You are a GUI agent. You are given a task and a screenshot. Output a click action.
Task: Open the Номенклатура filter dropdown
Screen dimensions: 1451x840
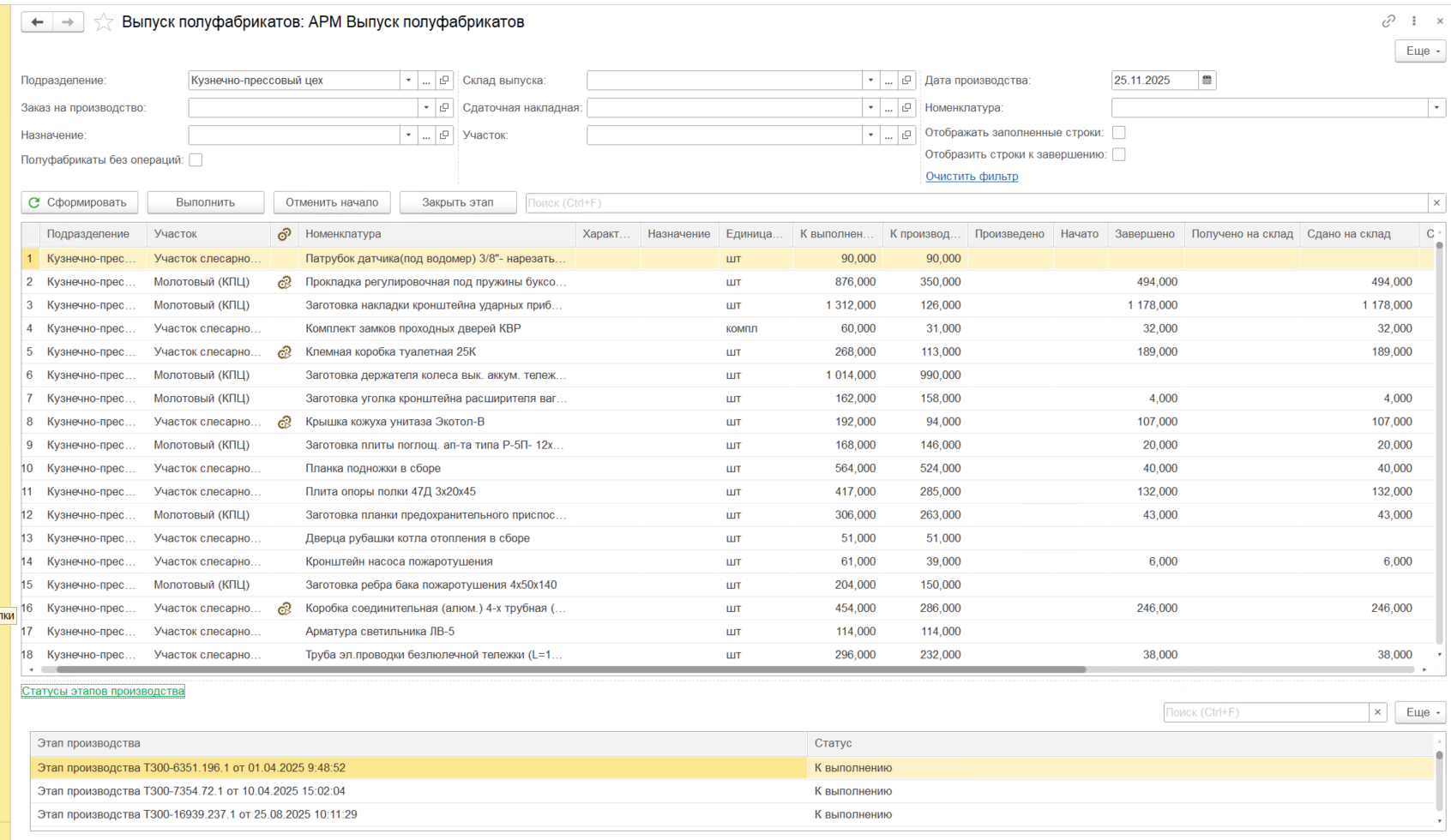click(1436, 108)
